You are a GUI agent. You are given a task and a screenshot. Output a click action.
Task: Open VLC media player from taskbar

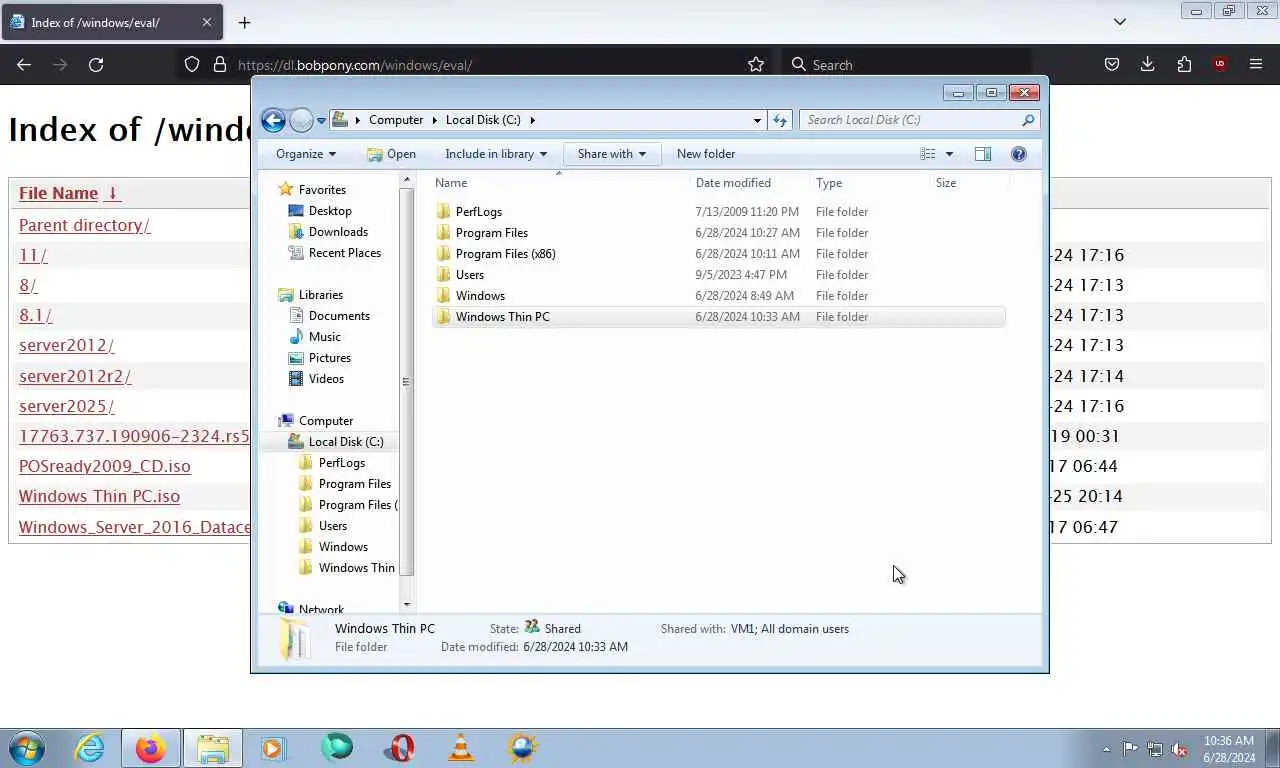tap(460, 748)
